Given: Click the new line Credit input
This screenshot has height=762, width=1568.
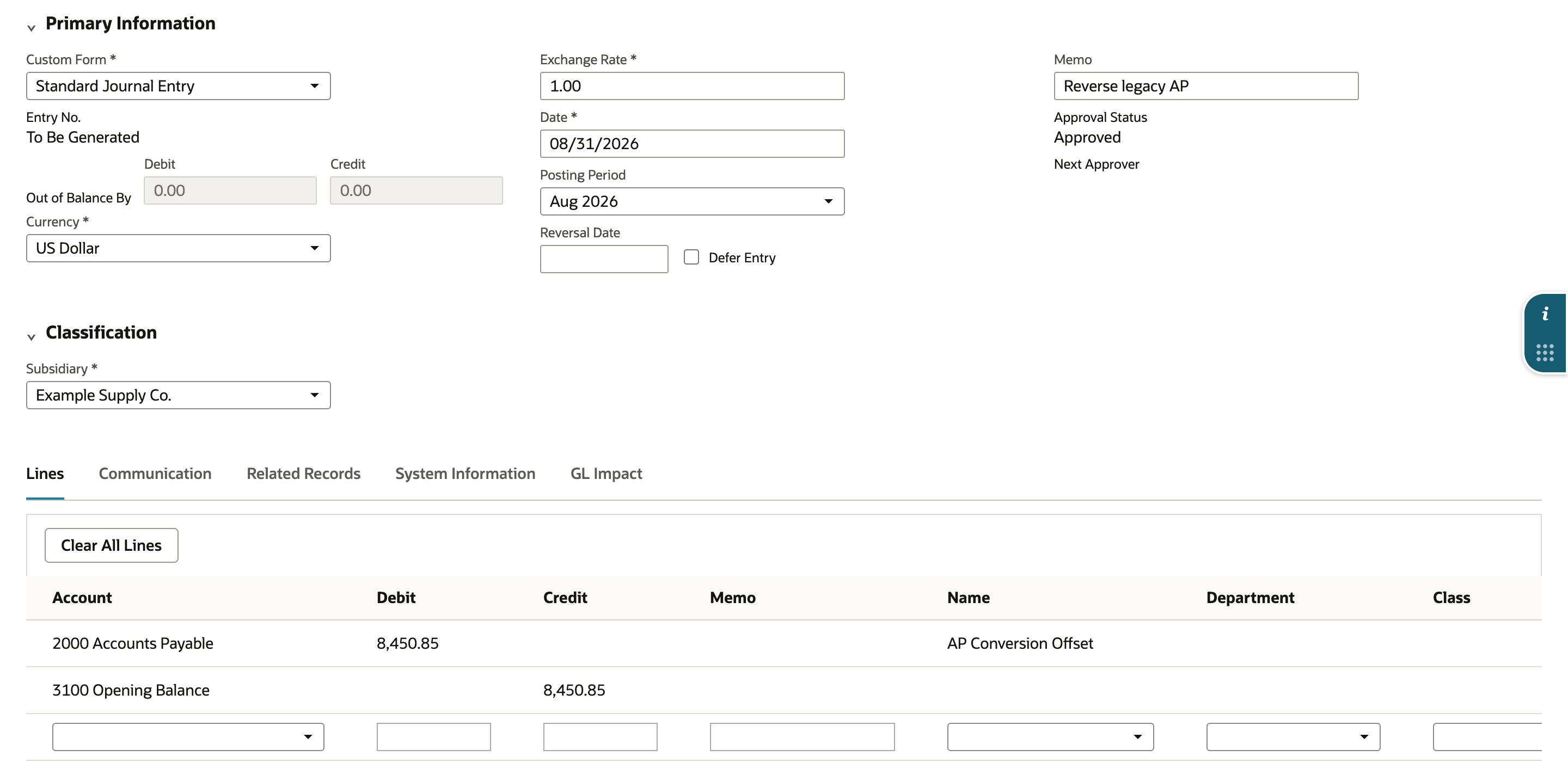Looking at the screenshot, I should (600, 736).
